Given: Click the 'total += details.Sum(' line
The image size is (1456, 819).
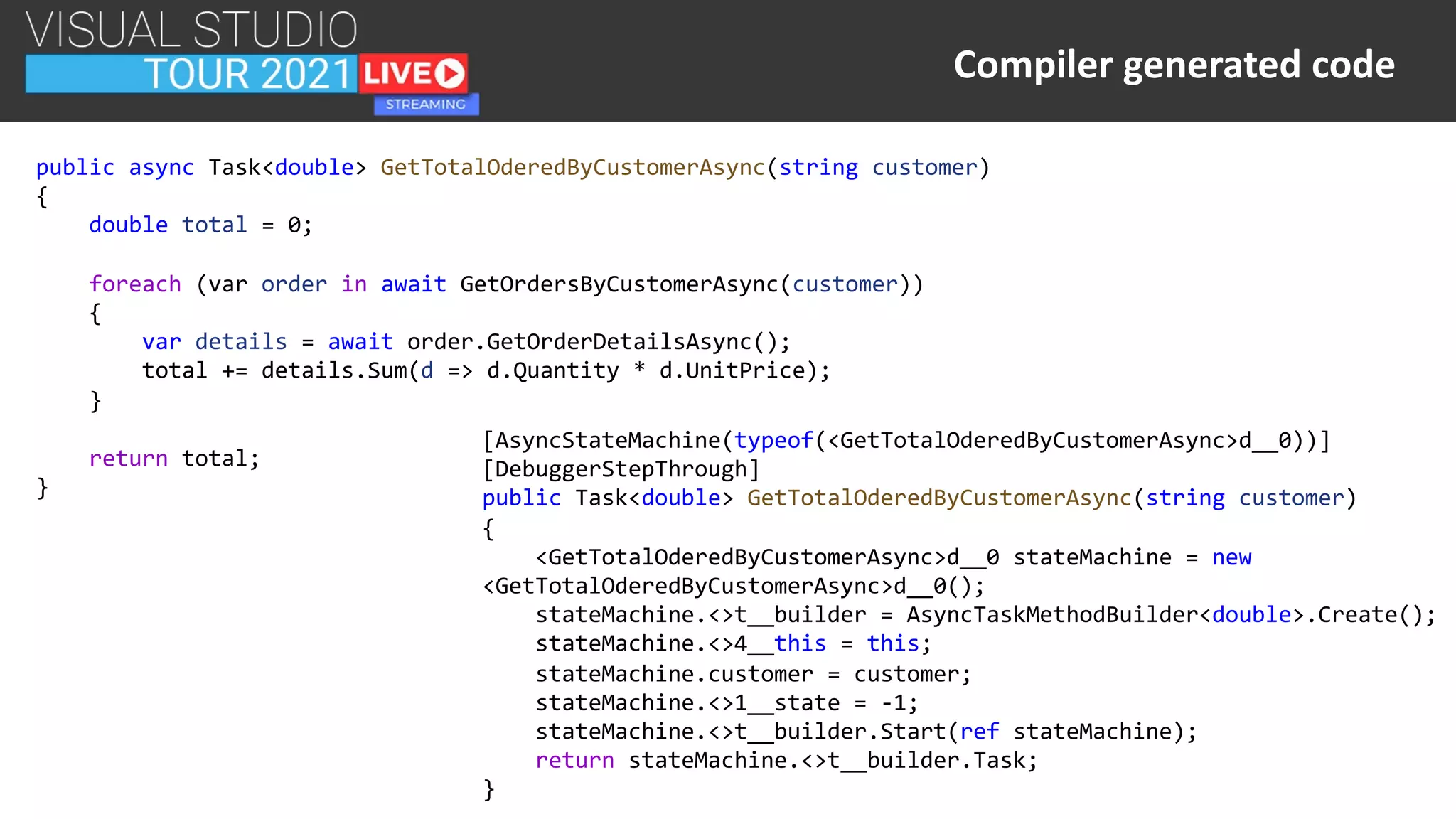Looking at the screenshot, I should [x=486, y=371].
